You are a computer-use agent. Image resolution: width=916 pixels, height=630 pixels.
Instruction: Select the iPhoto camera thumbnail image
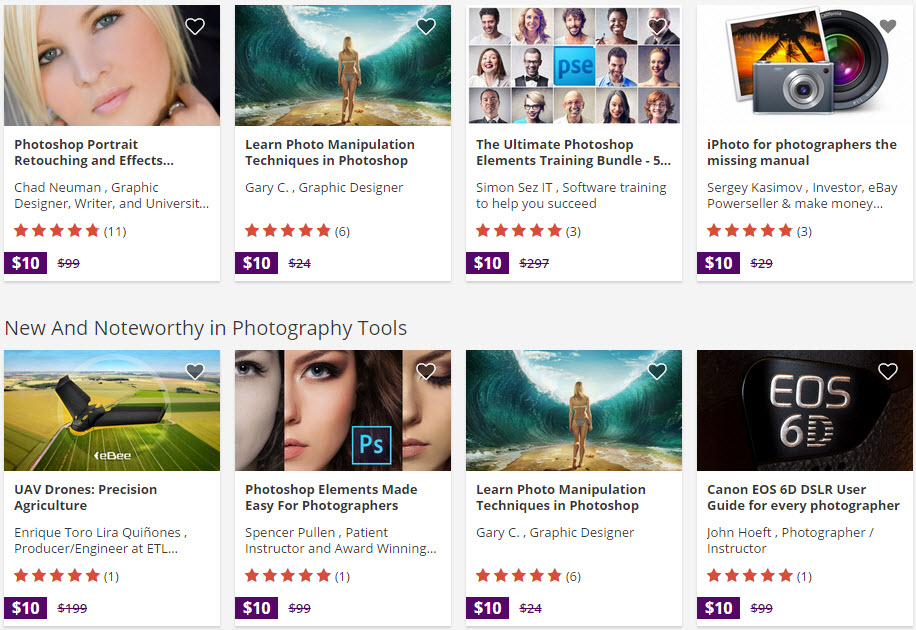coord(805,65)
